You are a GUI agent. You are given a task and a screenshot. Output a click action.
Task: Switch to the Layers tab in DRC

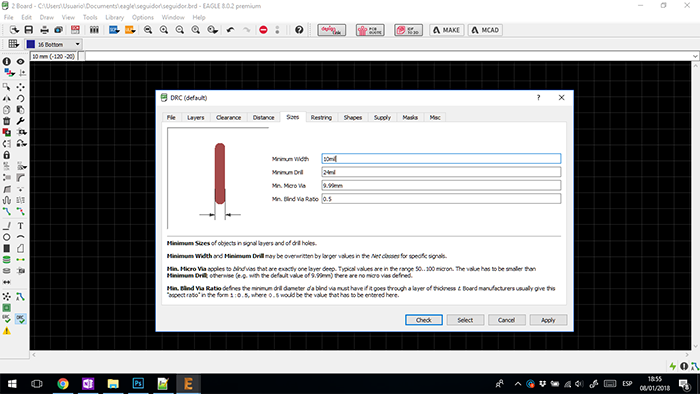(x=196, y=117)
